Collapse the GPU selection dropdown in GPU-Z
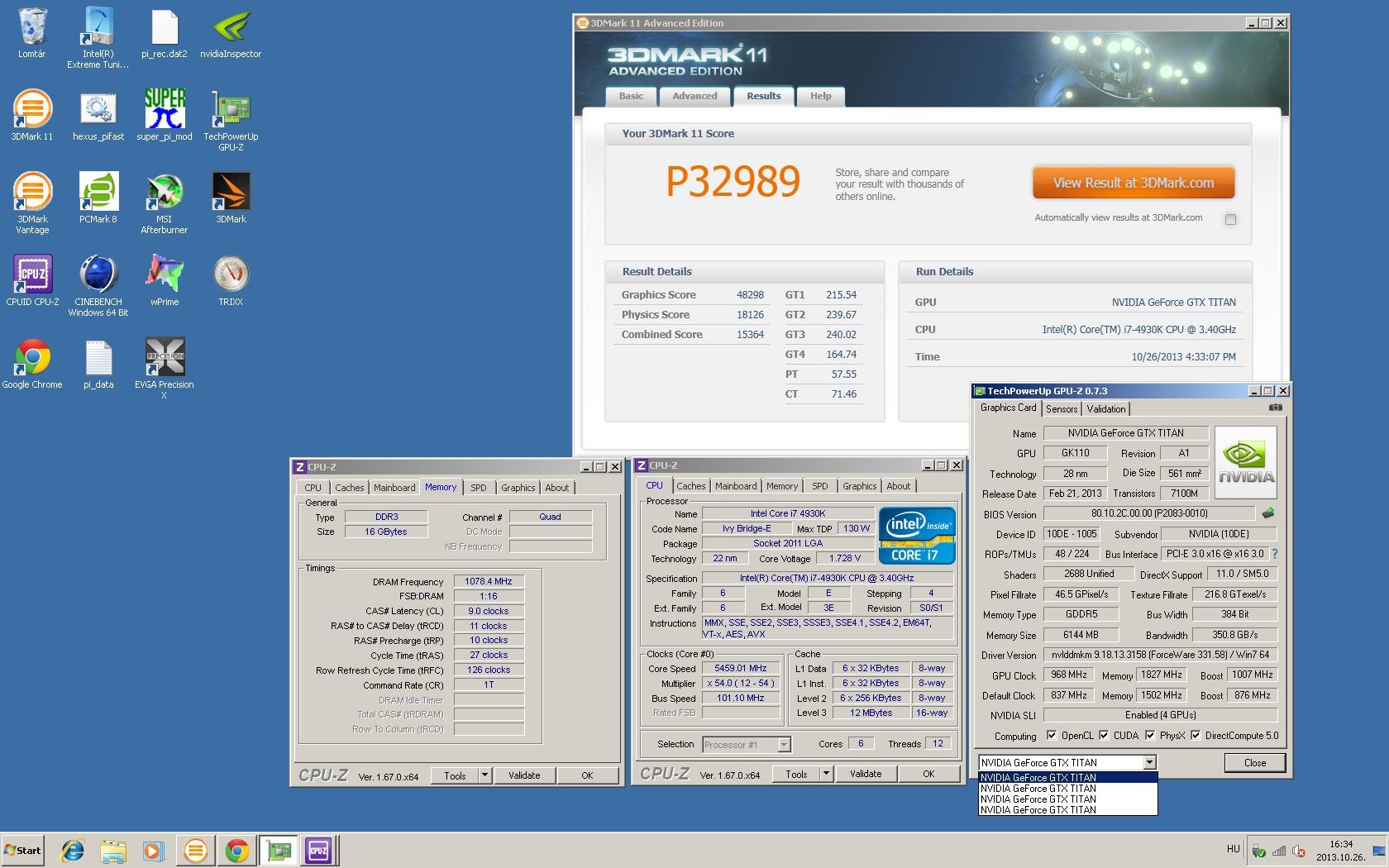The width and height of the screenshot is (1389, 868). coord(1149,762)
